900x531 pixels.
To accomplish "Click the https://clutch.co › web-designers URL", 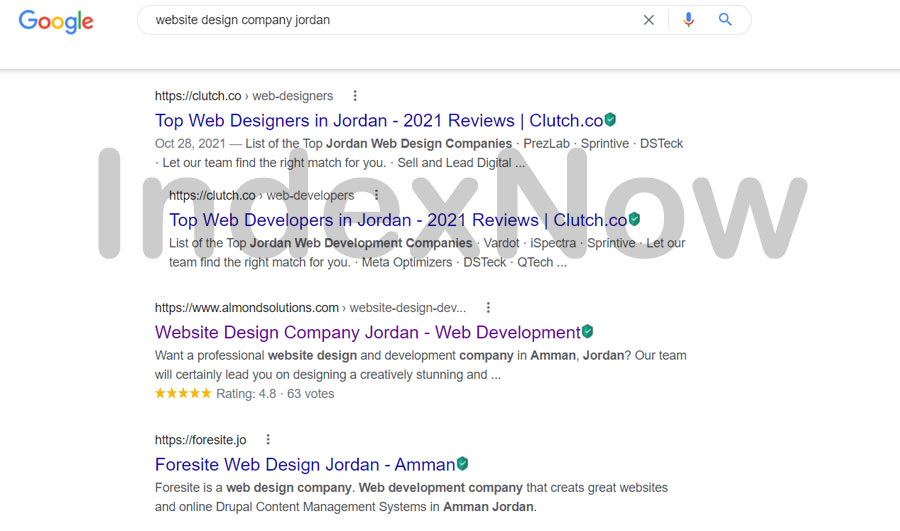I will coord(244,96).
